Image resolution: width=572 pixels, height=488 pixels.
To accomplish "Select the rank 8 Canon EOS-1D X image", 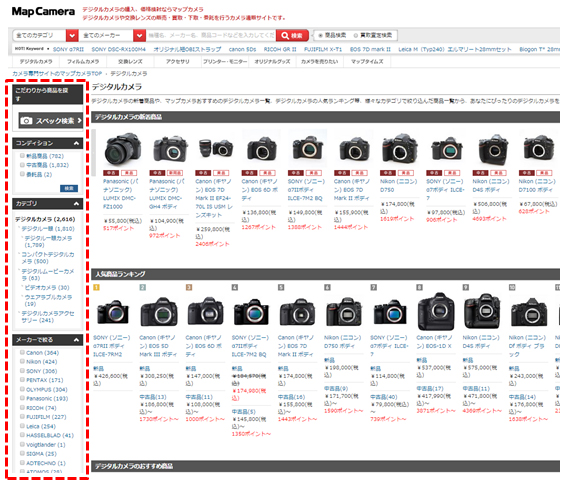I will 436,312.
